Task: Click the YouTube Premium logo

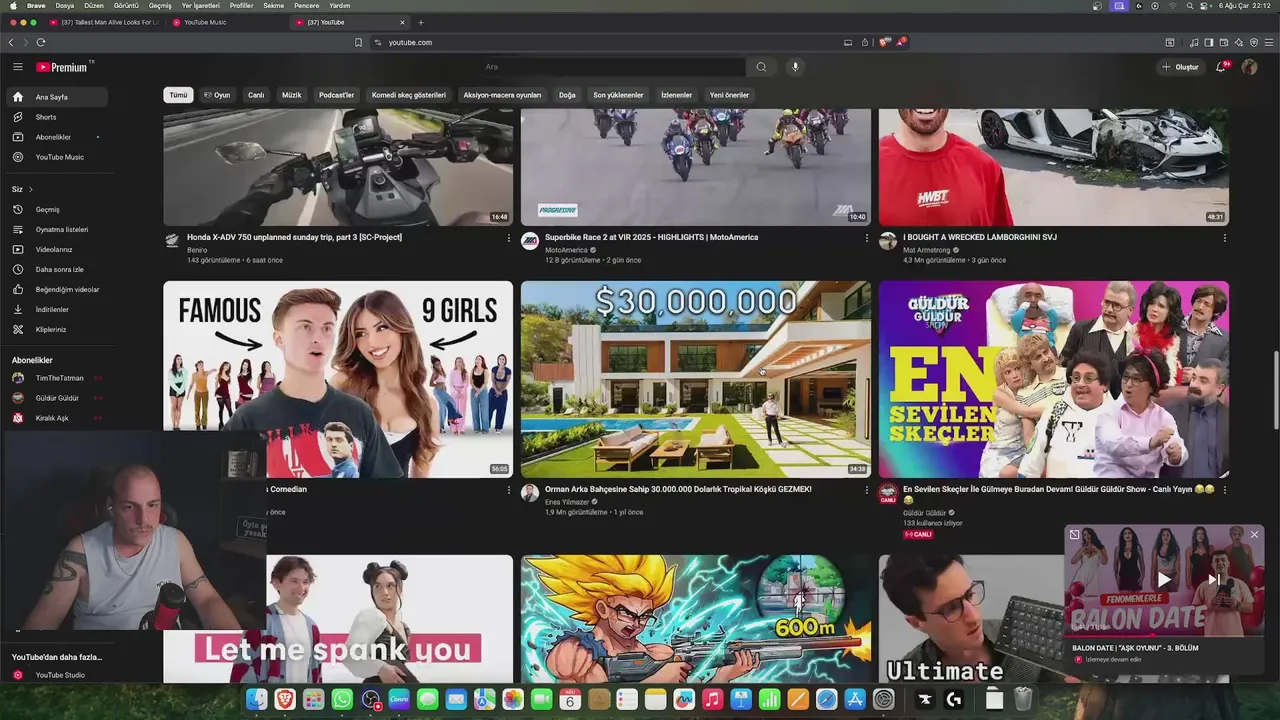Action: [62, 67]
